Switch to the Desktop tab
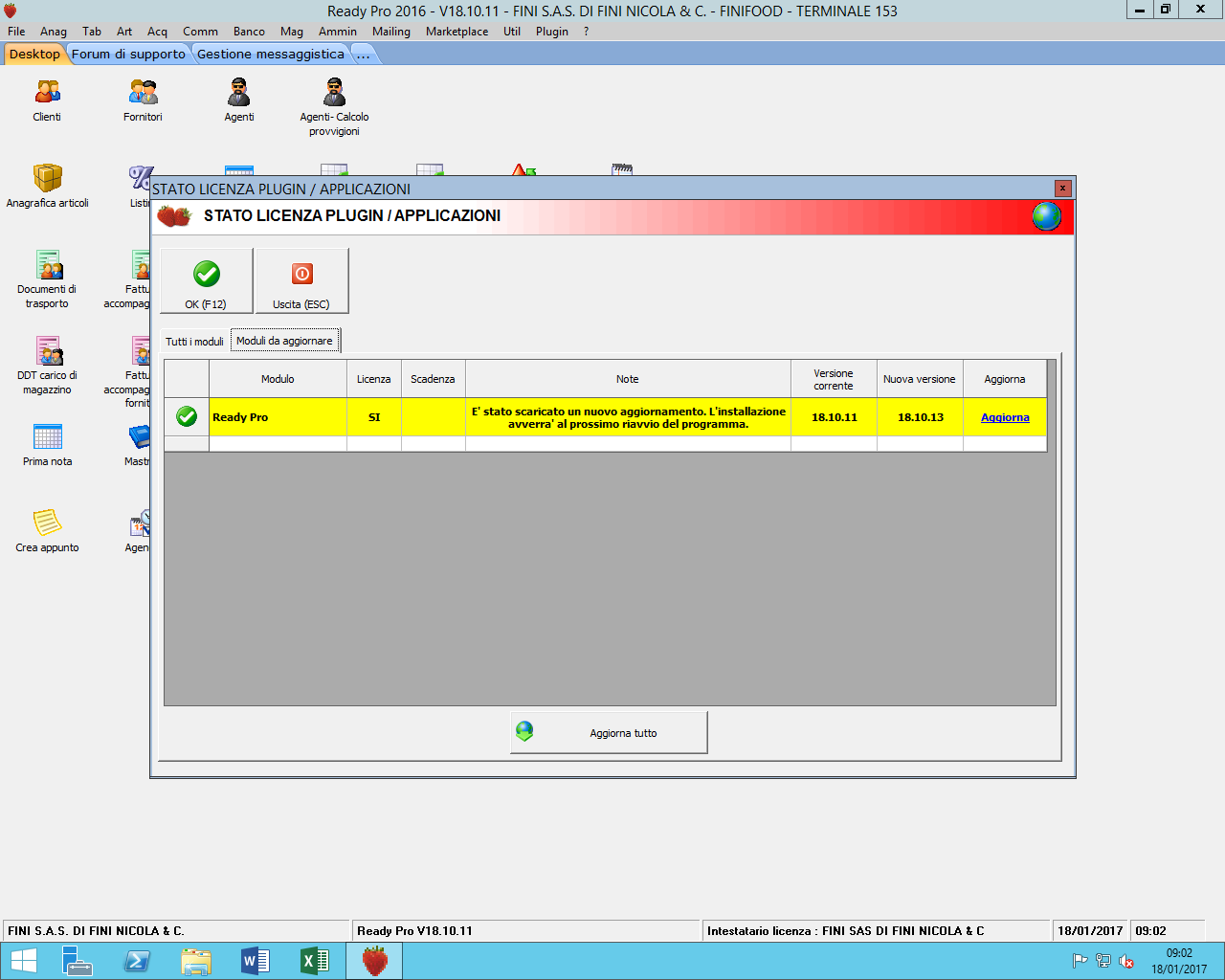The width and height of the screenshot is (1225, 980). point(34,55)
